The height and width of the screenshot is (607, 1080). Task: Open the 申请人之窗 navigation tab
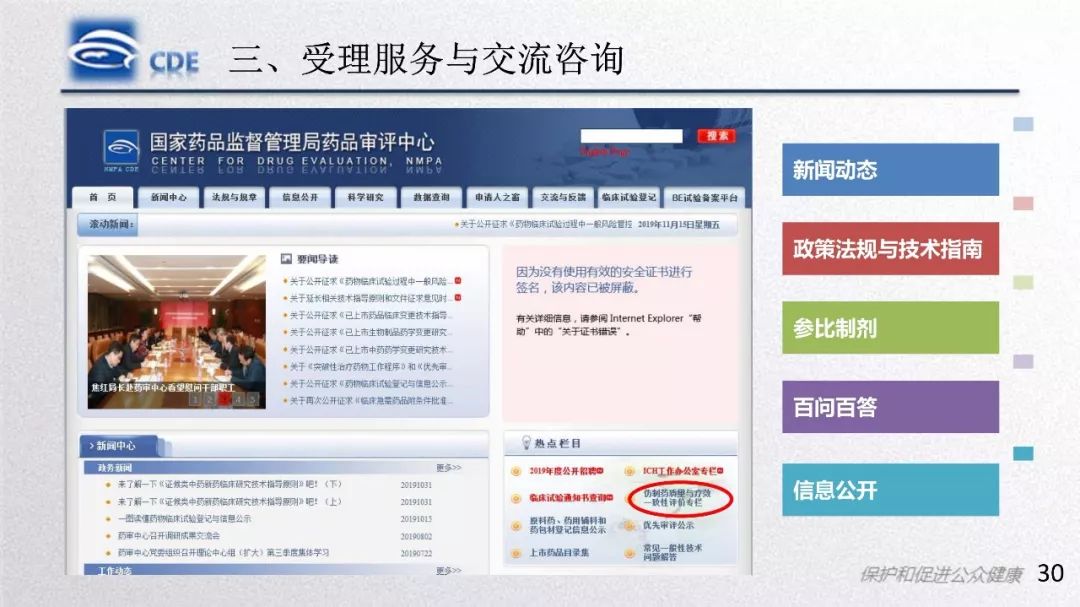[497, 197]
